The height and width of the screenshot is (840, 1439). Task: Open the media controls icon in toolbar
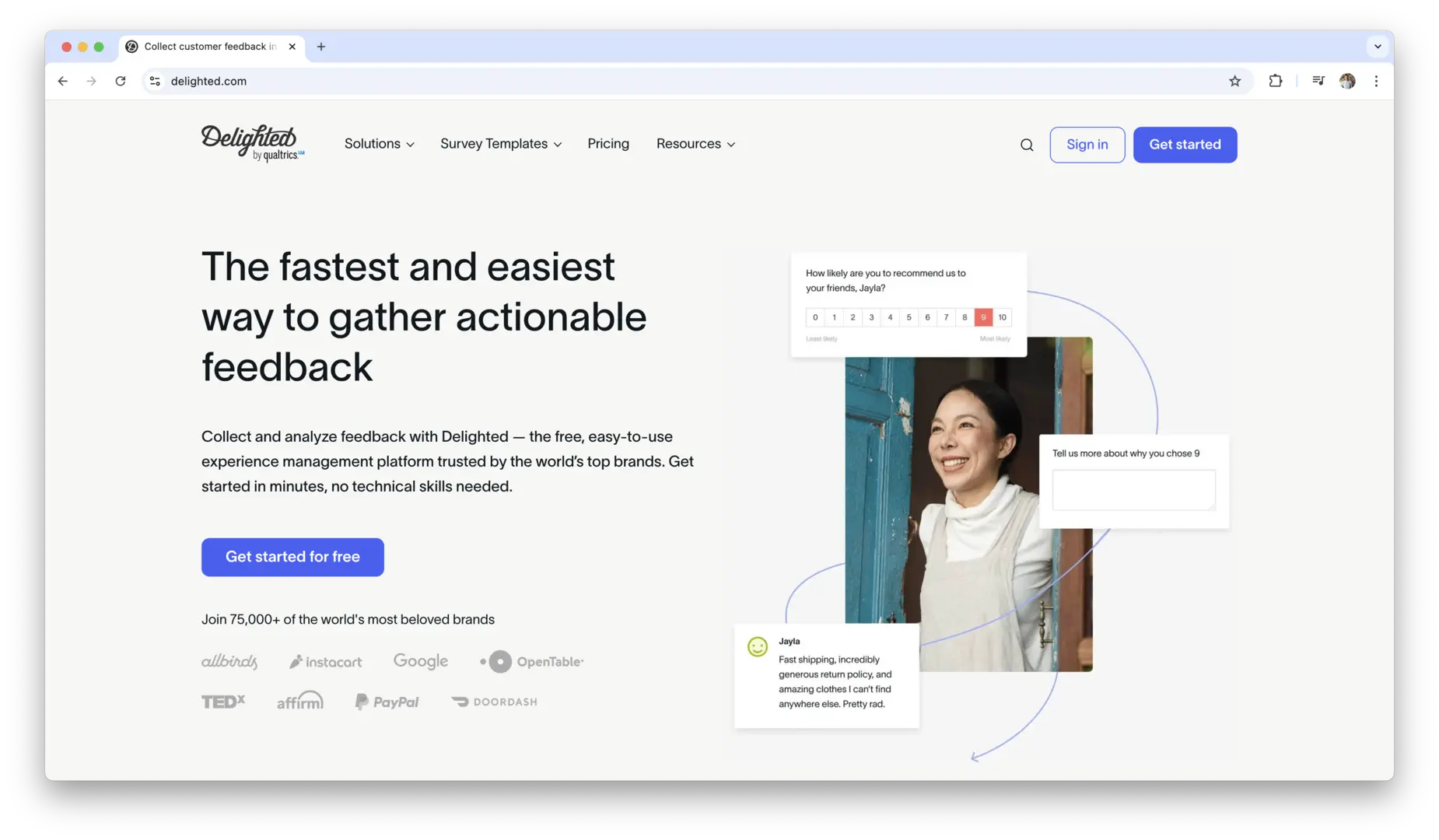(x=1318, y=81)
